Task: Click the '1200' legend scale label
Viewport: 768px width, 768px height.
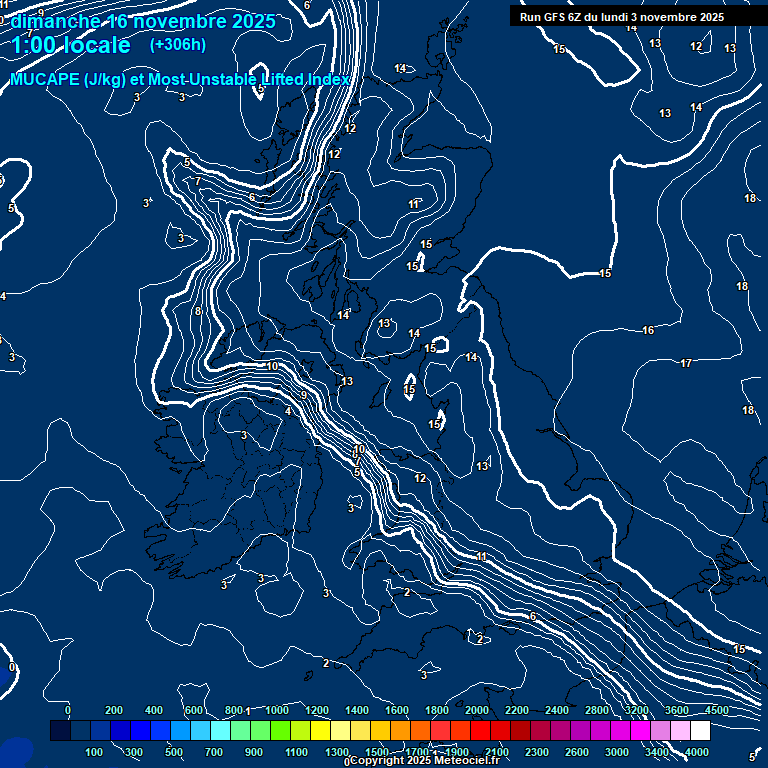Action: pyautogui.click(x=317, y=710)
